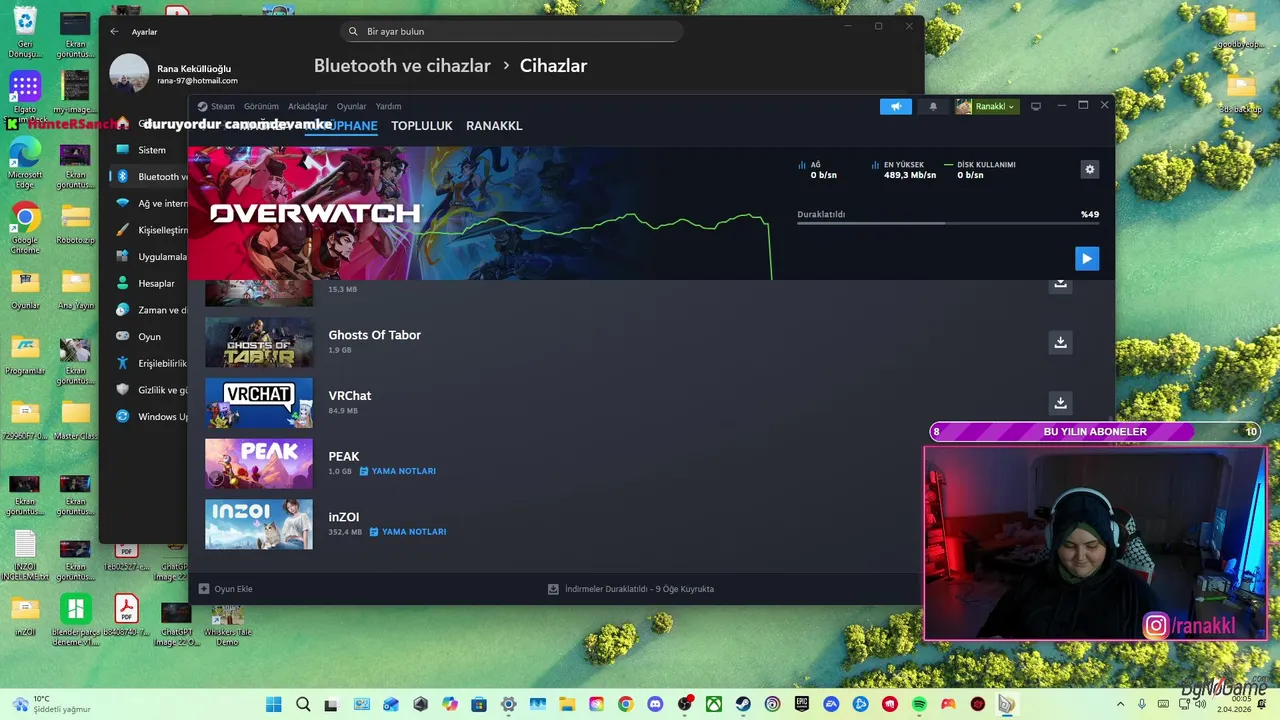Open Steam from the taskbar
This screenshot has height=720, width=1280.
coord(743,704)
